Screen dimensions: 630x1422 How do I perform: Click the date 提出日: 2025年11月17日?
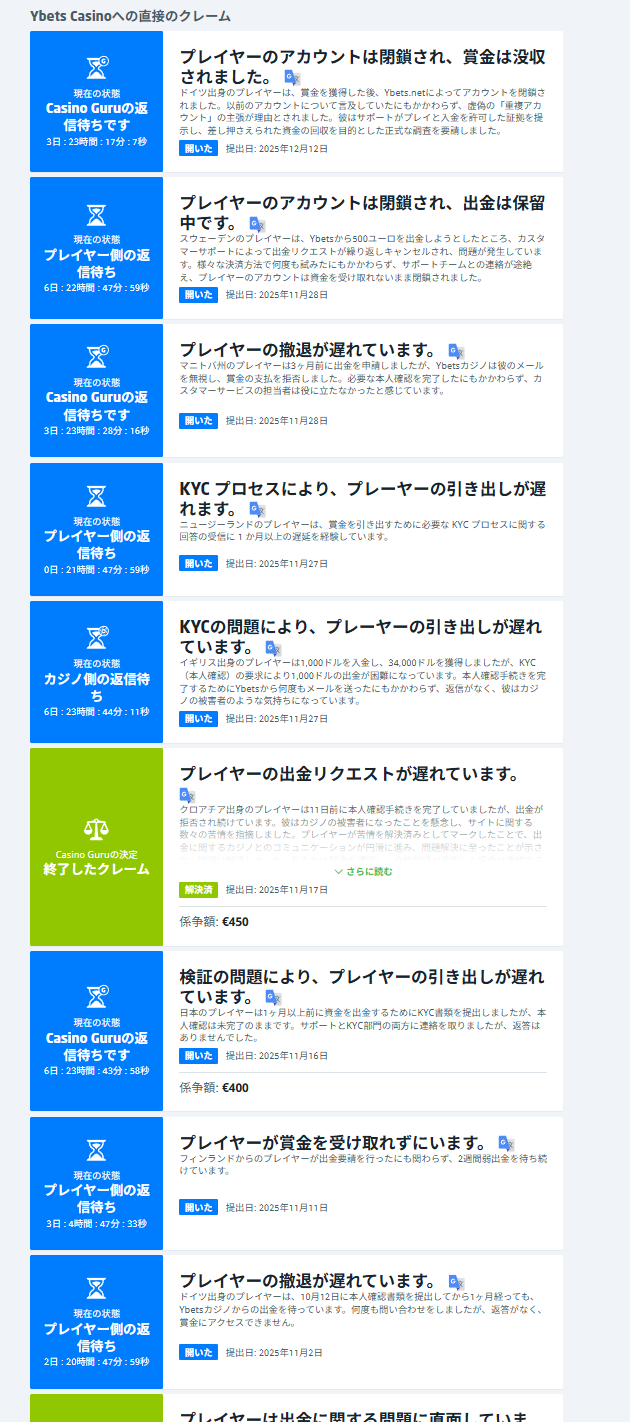[x=277, y=890]
